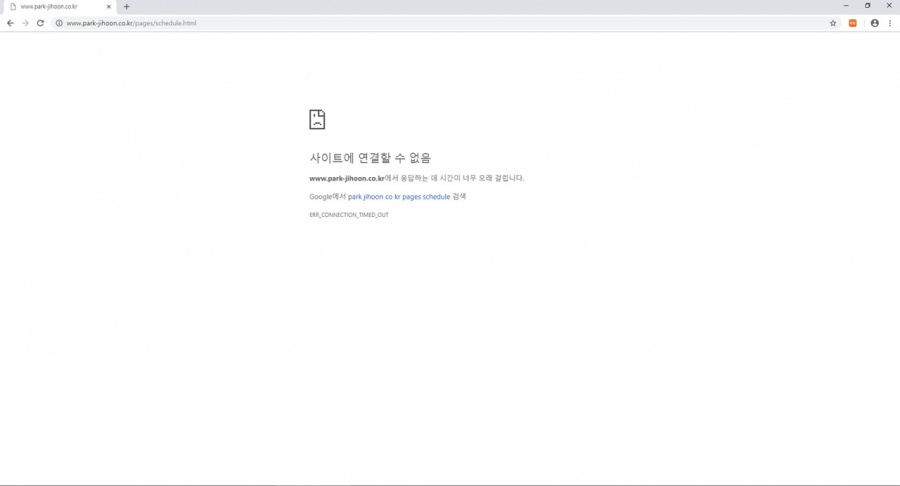Viewport: 900px width, 486px height.
Task: Reload the timed-out page
Action: tap(40, 23)
